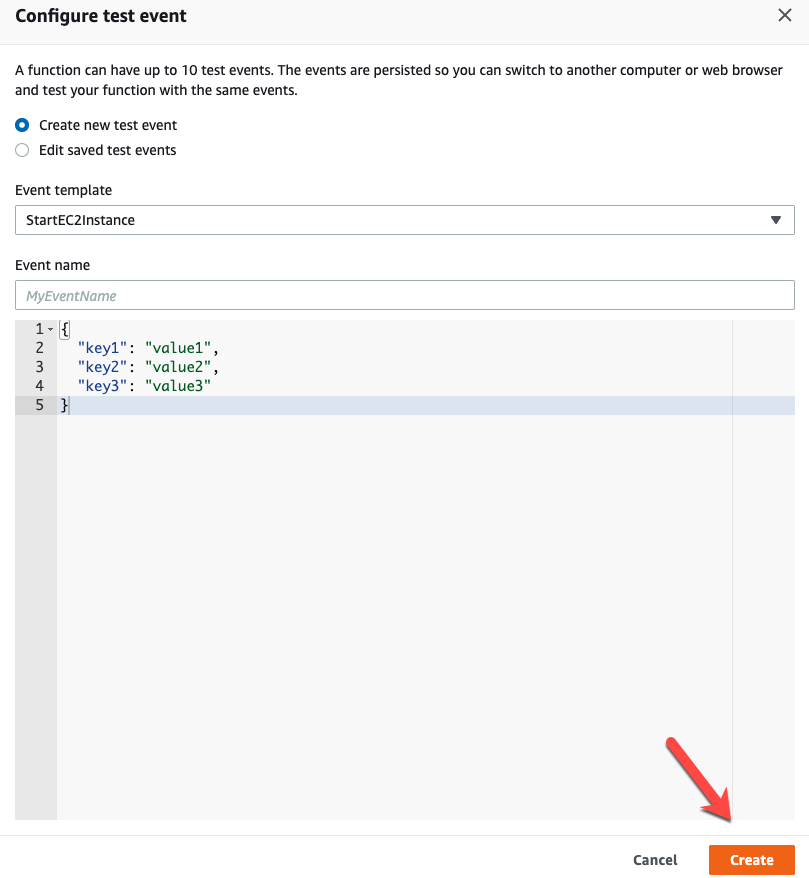Click the "key3" text in editor
Viewport: 809px width, 878px height.
coord(102,386)
